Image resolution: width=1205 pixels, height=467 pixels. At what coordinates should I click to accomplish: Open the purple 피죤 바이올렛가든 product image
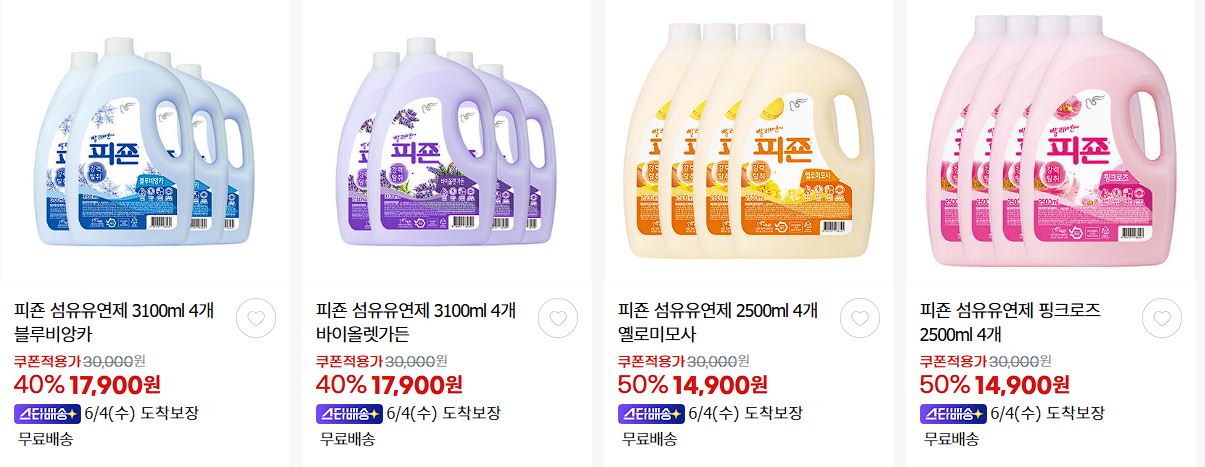click(446, 143)
